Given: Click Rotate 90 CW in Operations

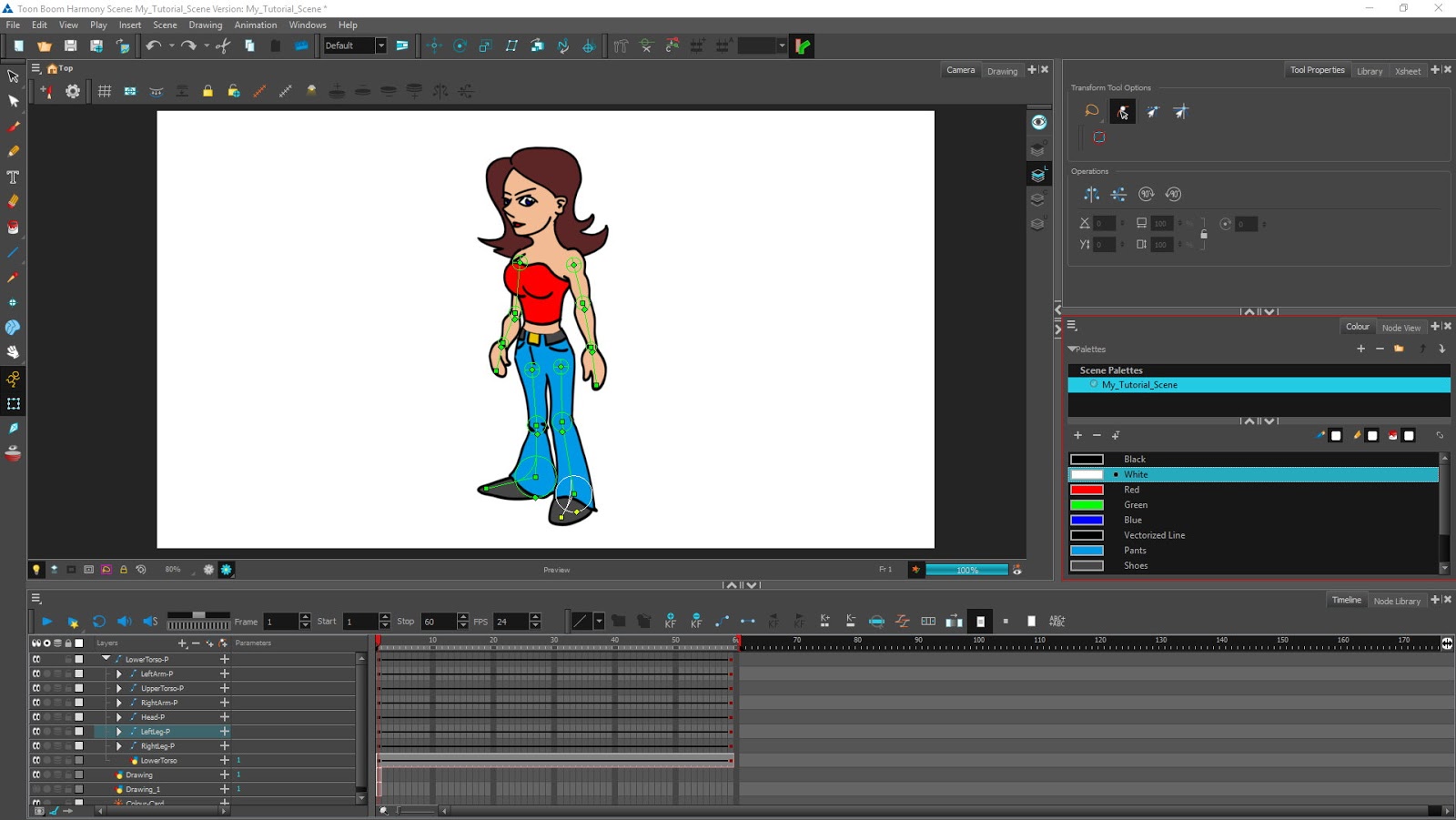Looking at the screenshot, I should (1147, 194).
